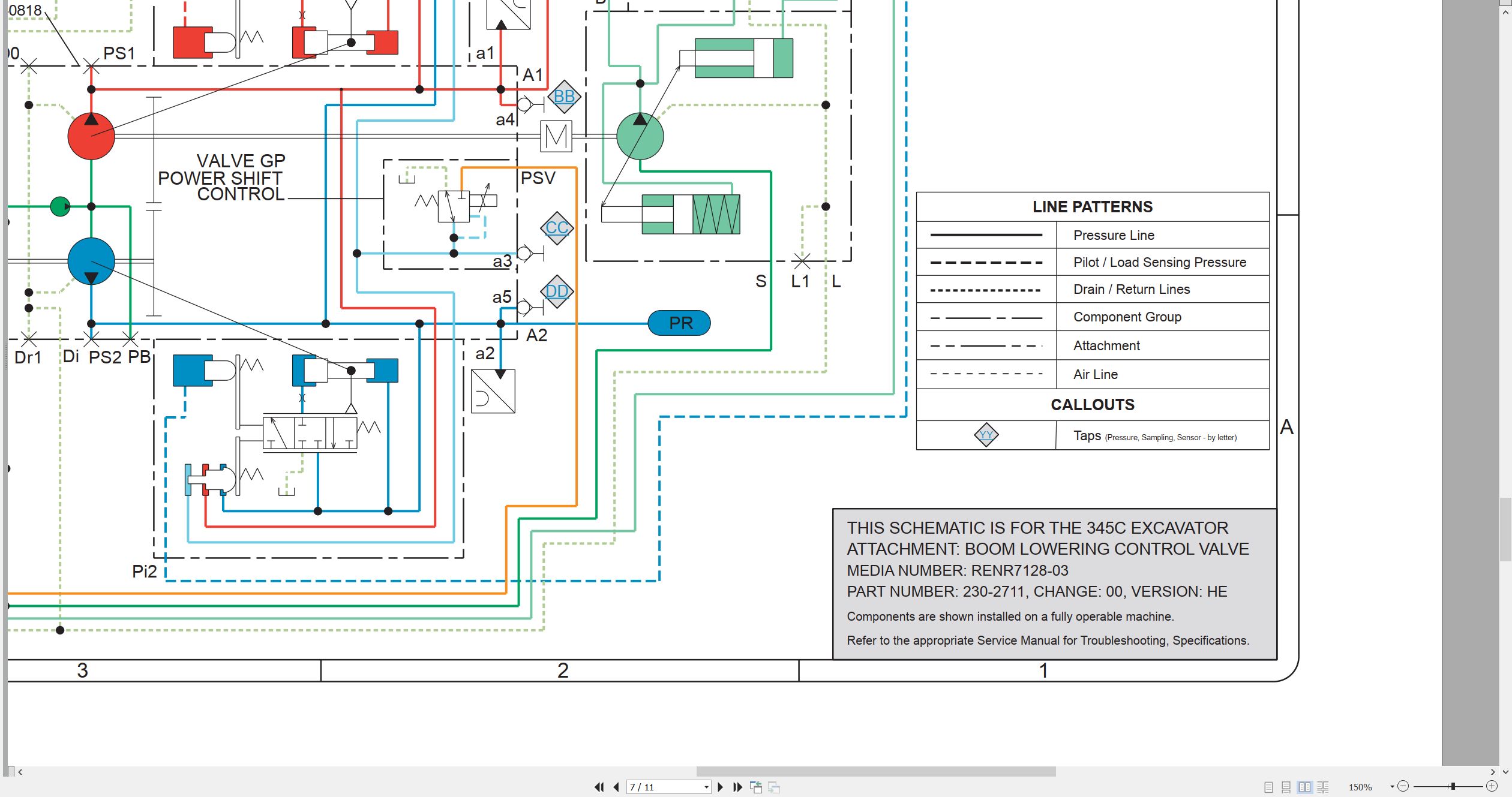Click the PART NUMBER: 230-2711 line
This screenshot has height=797, width=1512.
tap(1037, 591)
